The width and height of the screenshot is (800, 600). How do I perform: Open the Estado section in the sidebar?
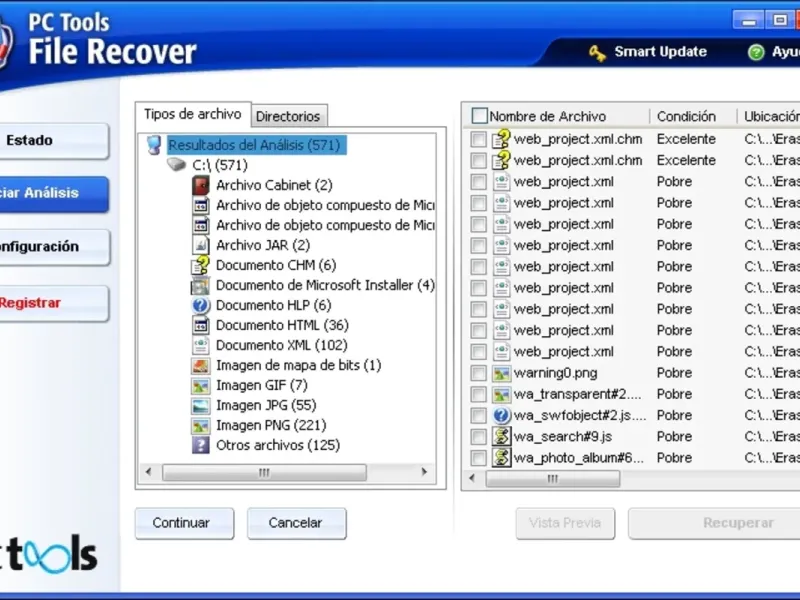click(54, 140)
